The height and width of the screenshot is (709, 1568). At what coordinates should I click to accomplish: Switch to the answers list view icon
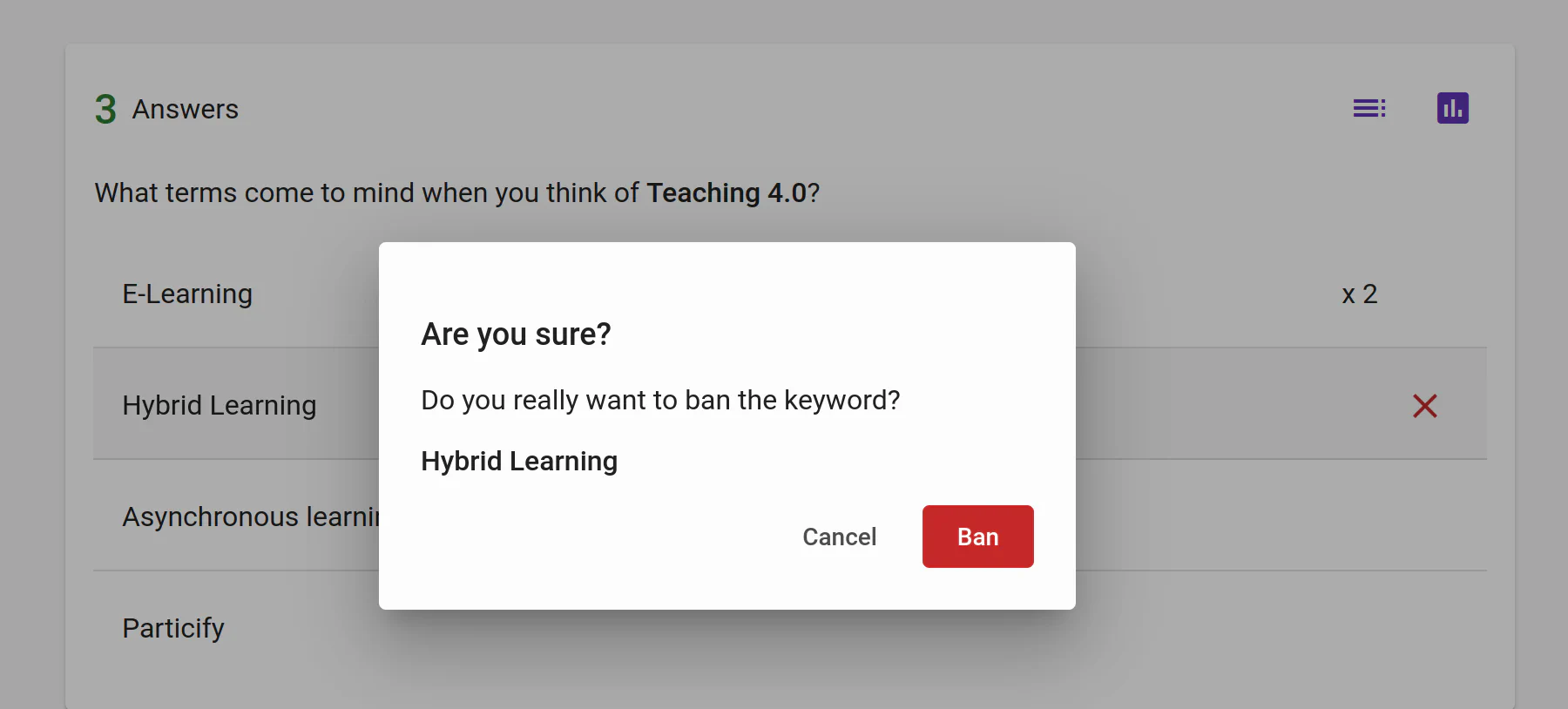coord(1369,108)
